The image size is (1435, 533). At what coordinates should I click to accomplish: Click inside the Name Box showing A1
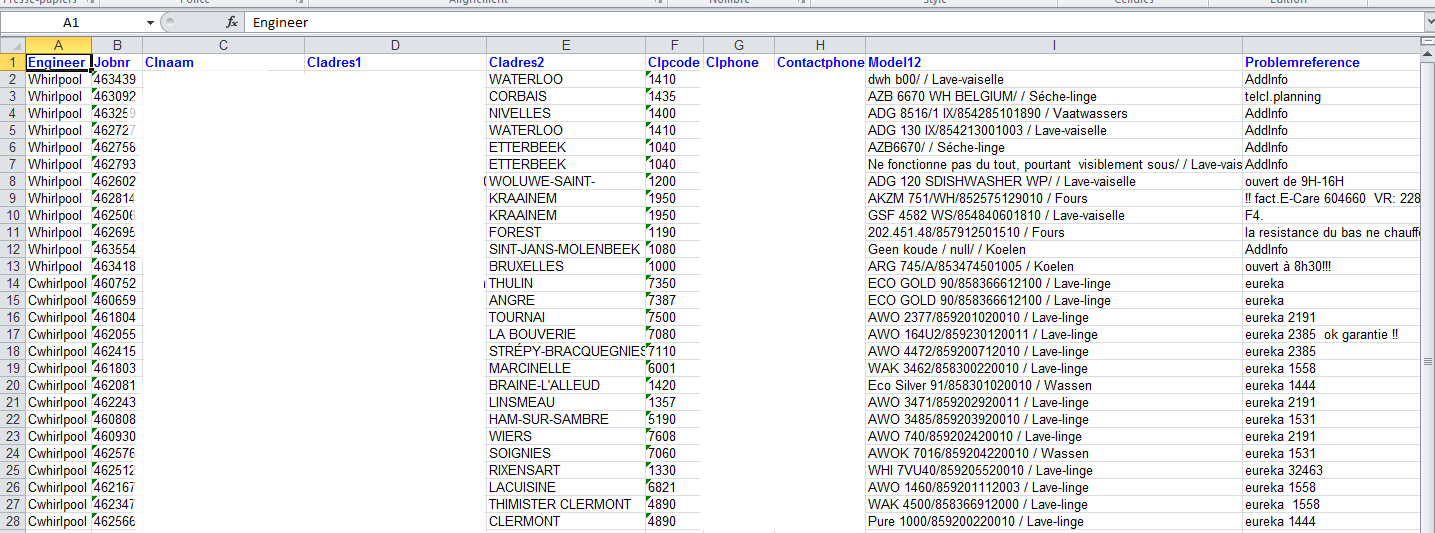[70, 22]
